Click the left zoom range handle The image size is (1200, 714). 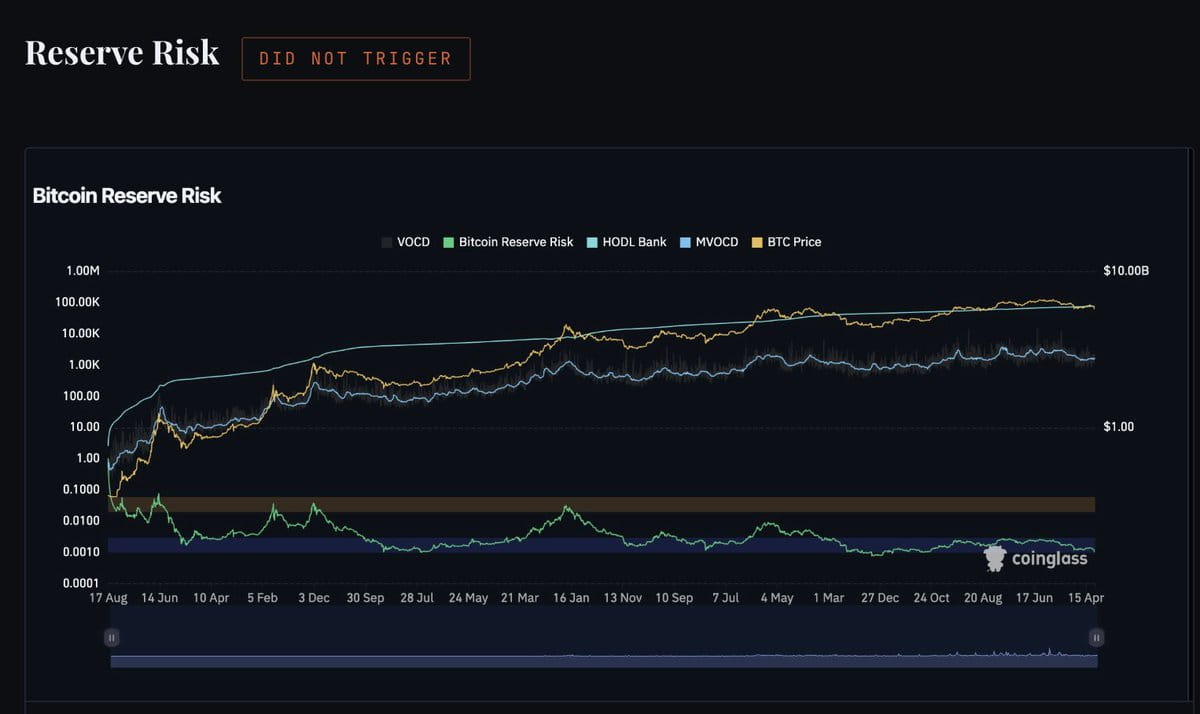(x=112, y=637)
